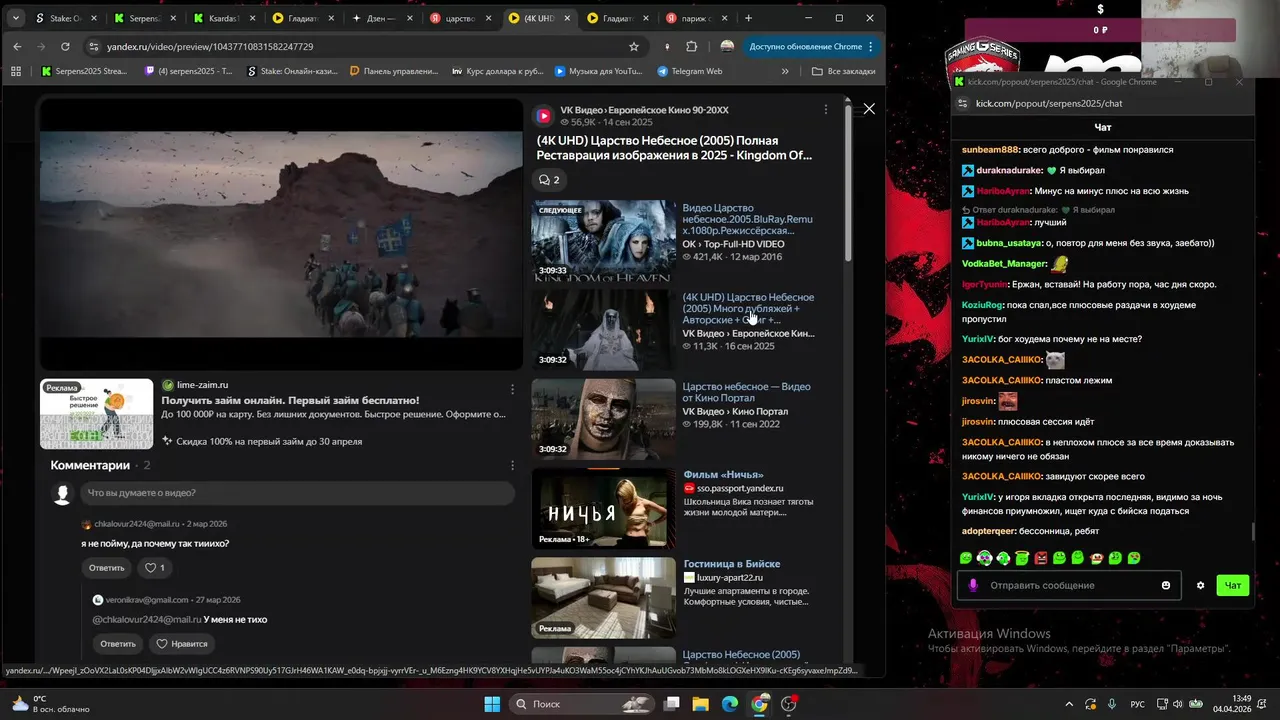Click the purple microphone icon in chat input
Viewport: 1280px width, 720px height.
974,585
